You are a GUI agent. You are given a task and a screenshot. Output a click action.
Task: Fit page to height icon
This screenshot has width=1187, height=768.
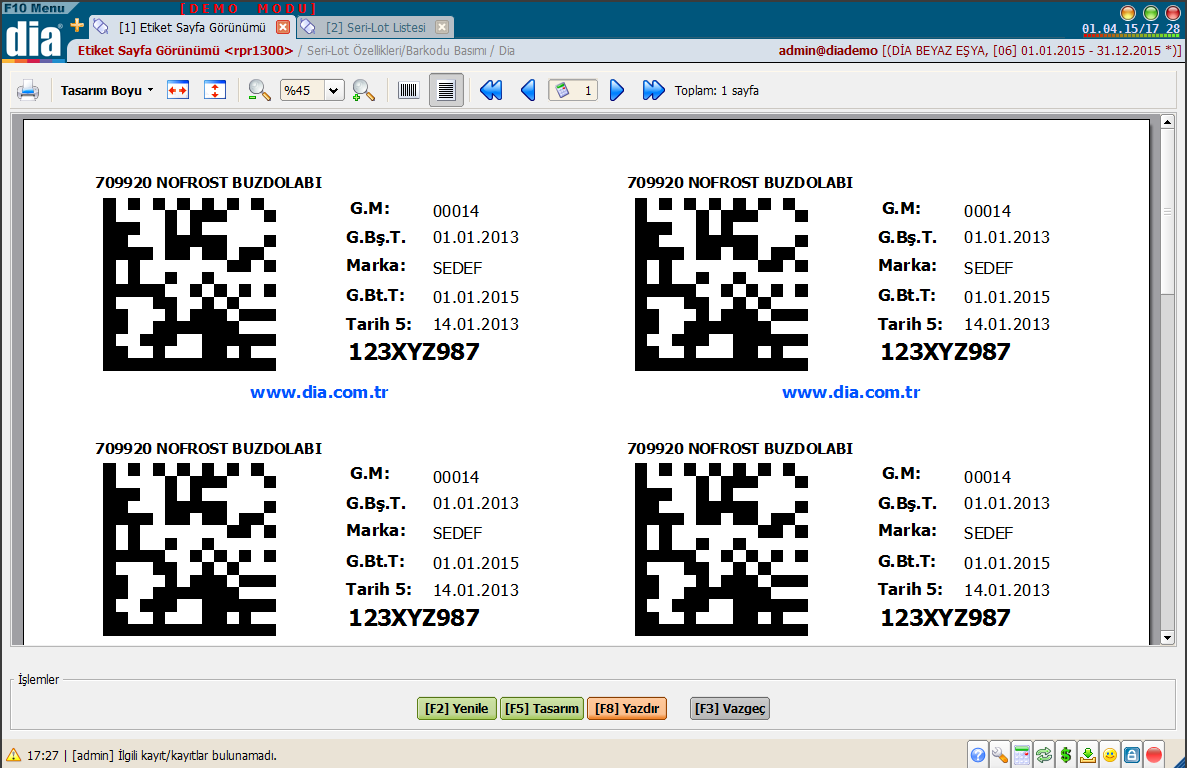pyautogui.click(x=215, y=91)
